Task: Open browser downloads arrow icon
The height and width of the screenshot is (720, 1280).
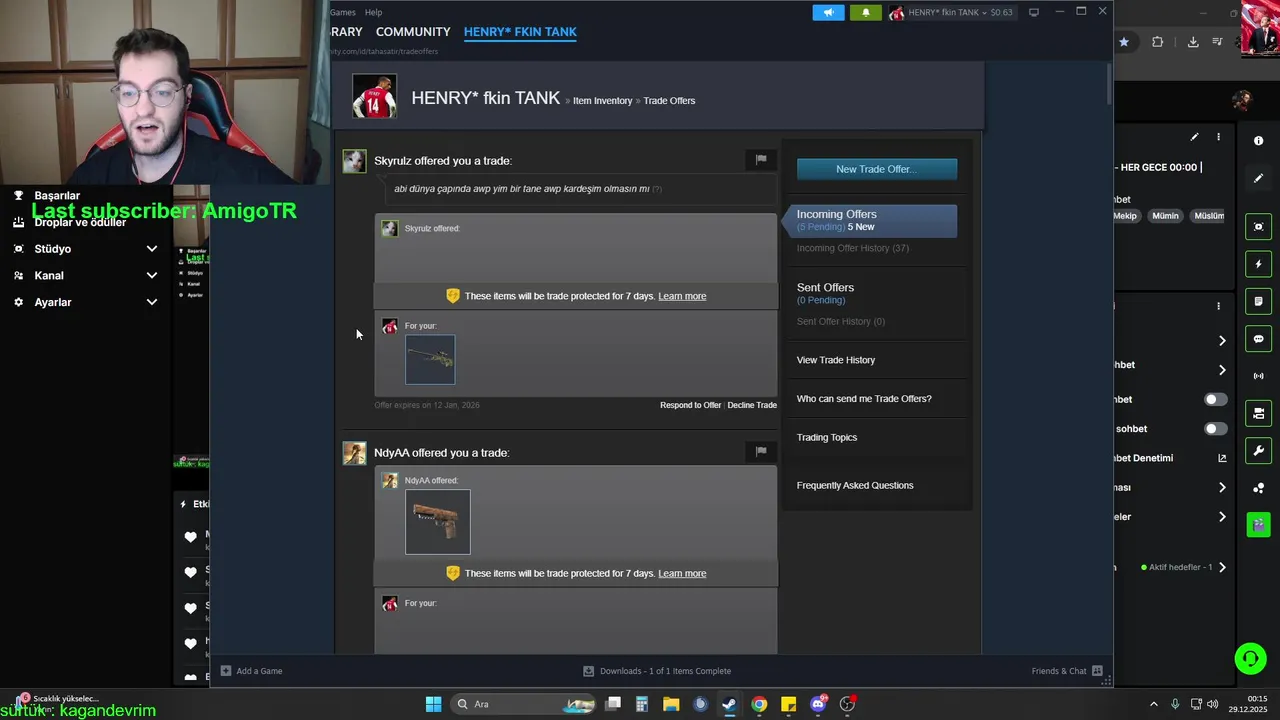Action: (1193, 42)
